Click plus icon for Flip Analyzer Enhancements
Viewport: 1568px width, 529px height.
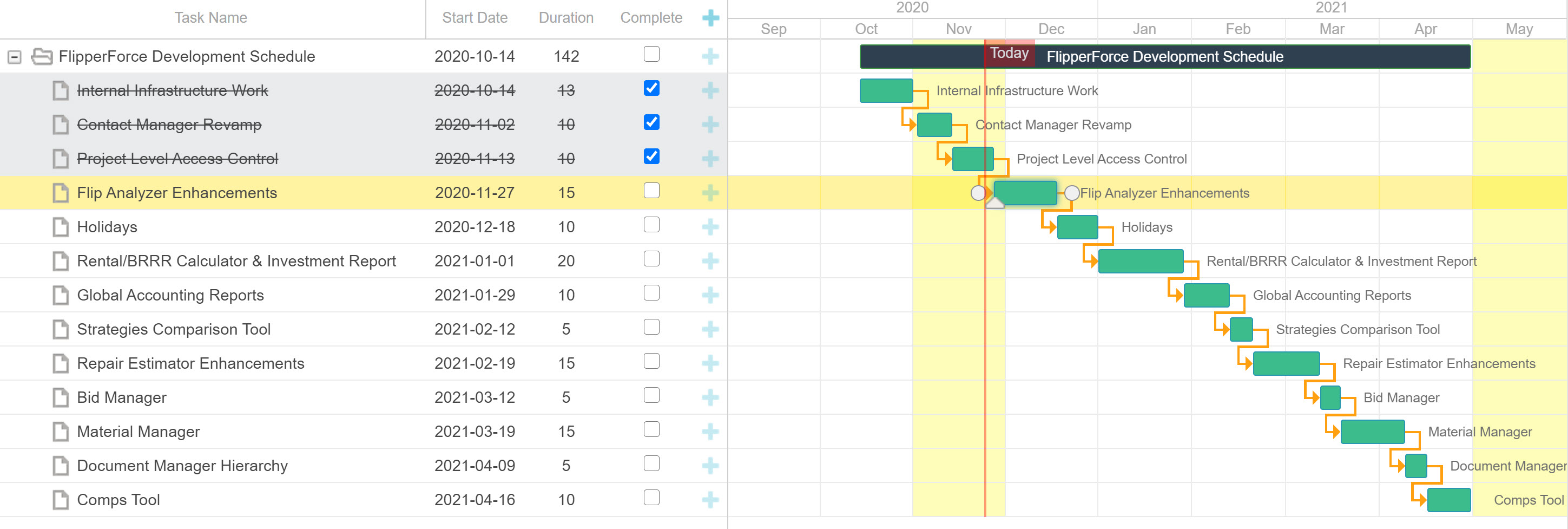point(710,193)
